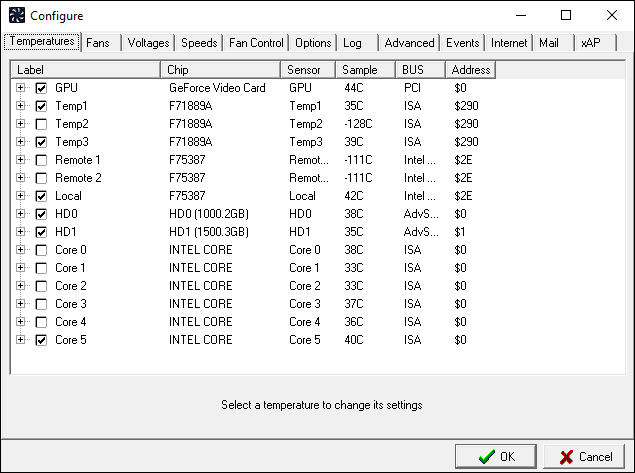Enable the Temp2 checkbox
Viewport: 635px width, 473px height.
[x=41, y=124]
